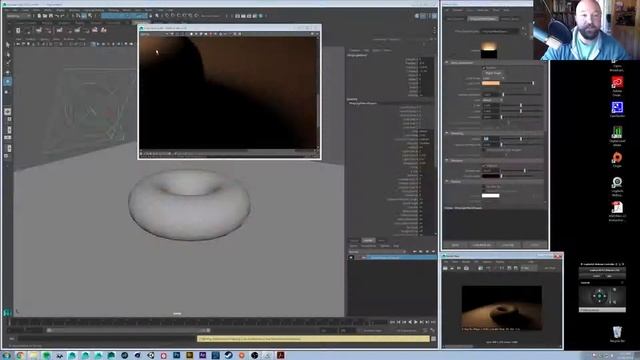The width and height of the screenshot is (640, 360).
Task: Toggle first checkbox above the white swatch
Action: point(484,187)
